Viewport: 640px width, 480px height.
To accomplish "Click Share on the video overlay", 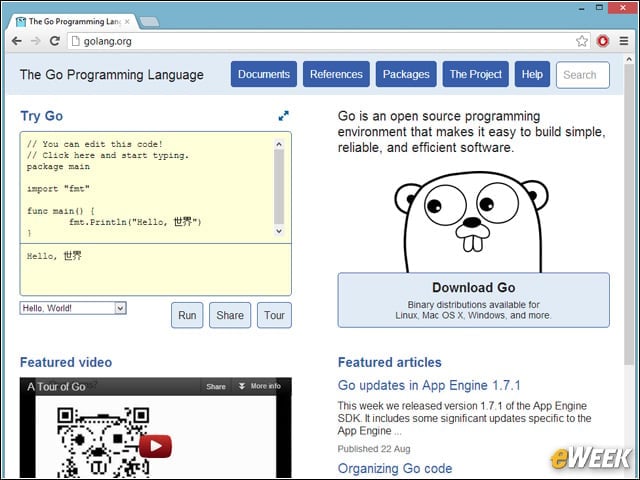I will pos(216,386).
